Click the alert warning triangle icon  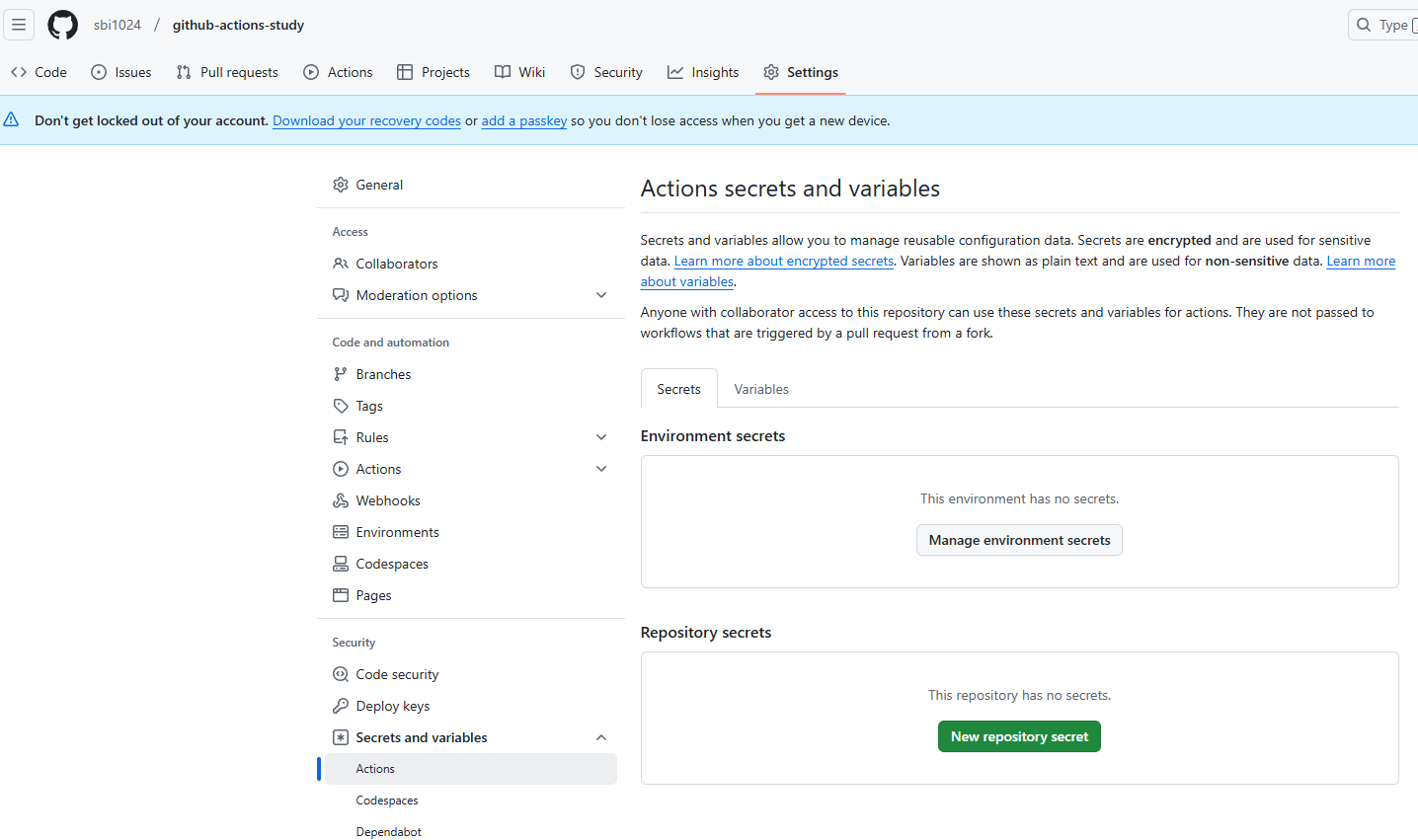tap(11, 119)
